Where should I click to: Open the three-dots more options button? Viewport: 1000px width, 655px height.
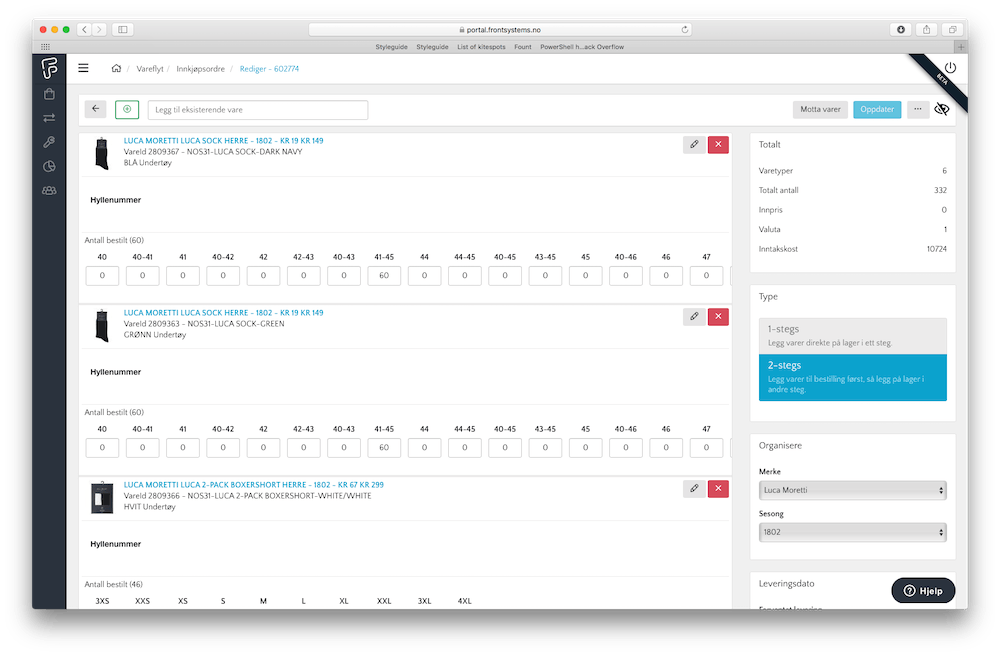tap(918, 109)
